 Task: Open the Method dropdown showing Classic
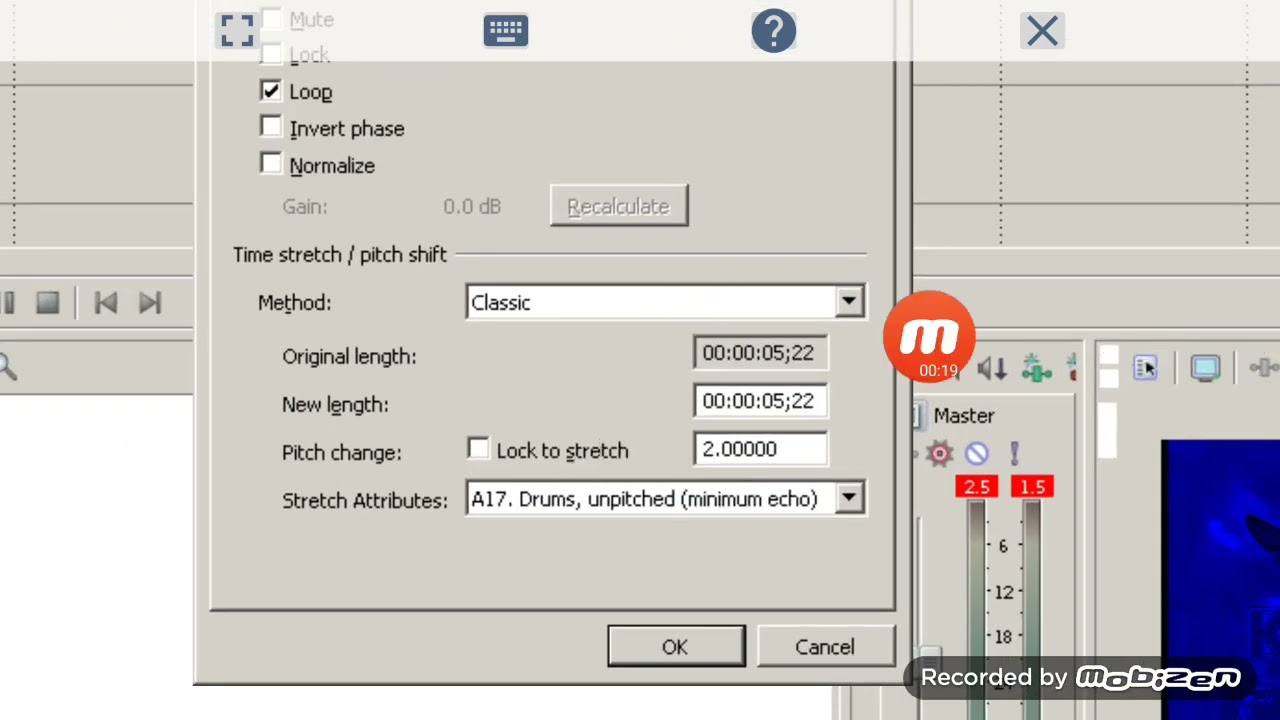pos(666,302)
